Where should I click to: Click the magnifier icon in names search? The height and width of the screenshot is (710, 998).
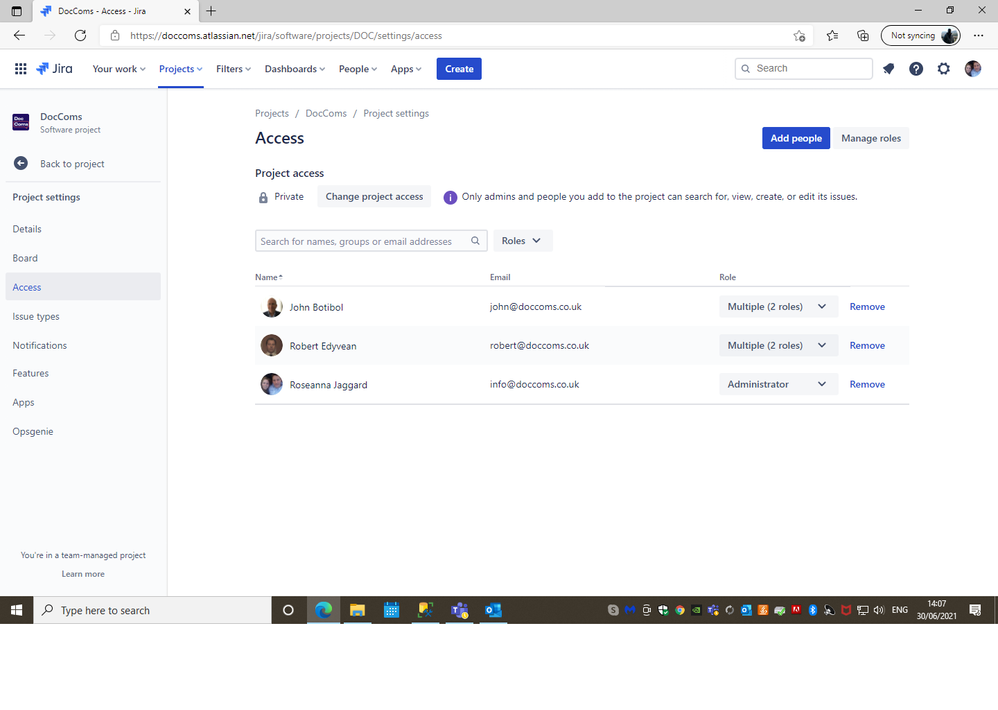click(x=475, y=241)
